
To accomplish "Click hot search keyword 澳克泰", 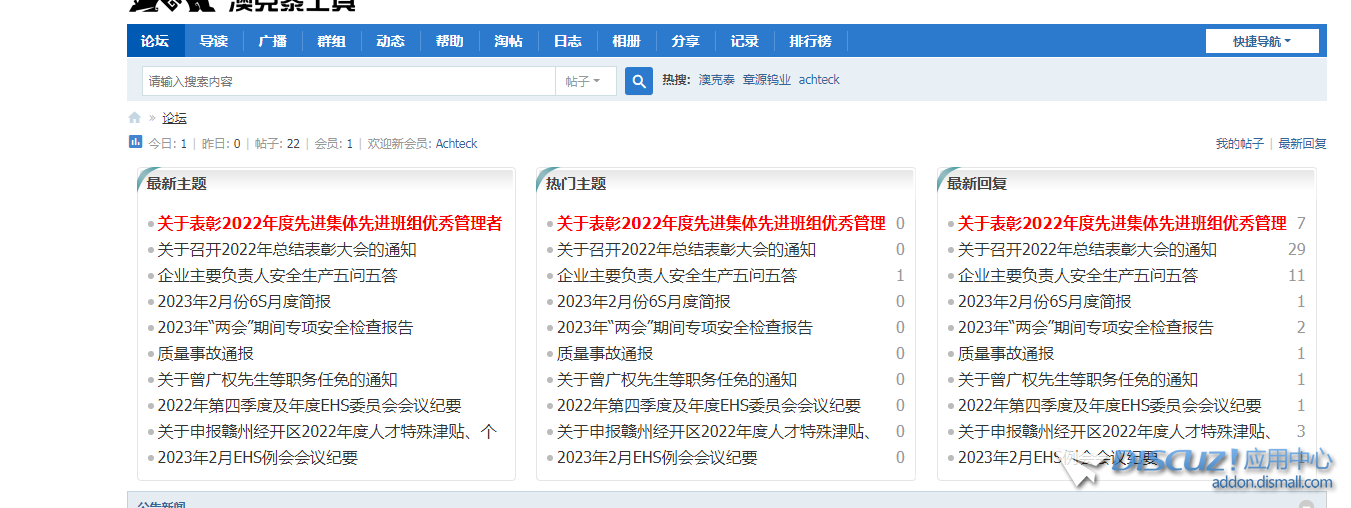I will tap(717, 80).
